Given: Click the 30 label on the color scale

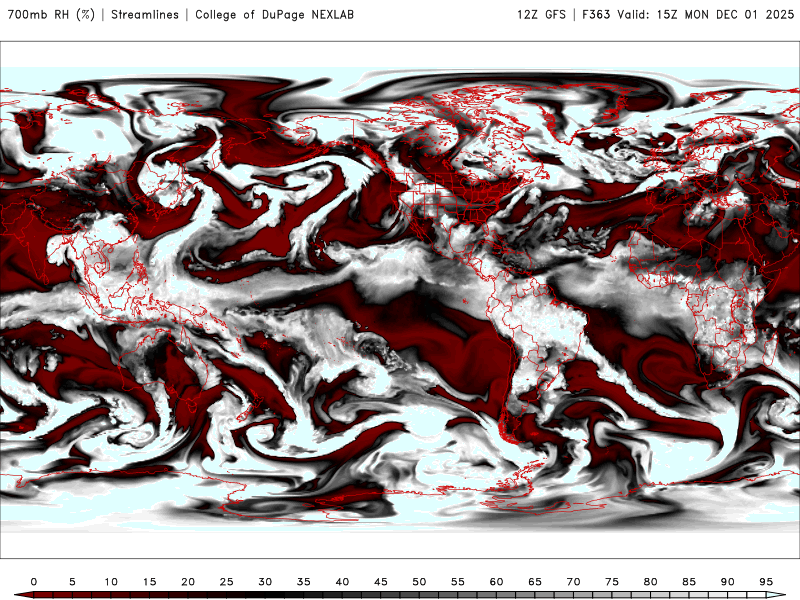Looking at the screenshot, I should pos(265,582).
